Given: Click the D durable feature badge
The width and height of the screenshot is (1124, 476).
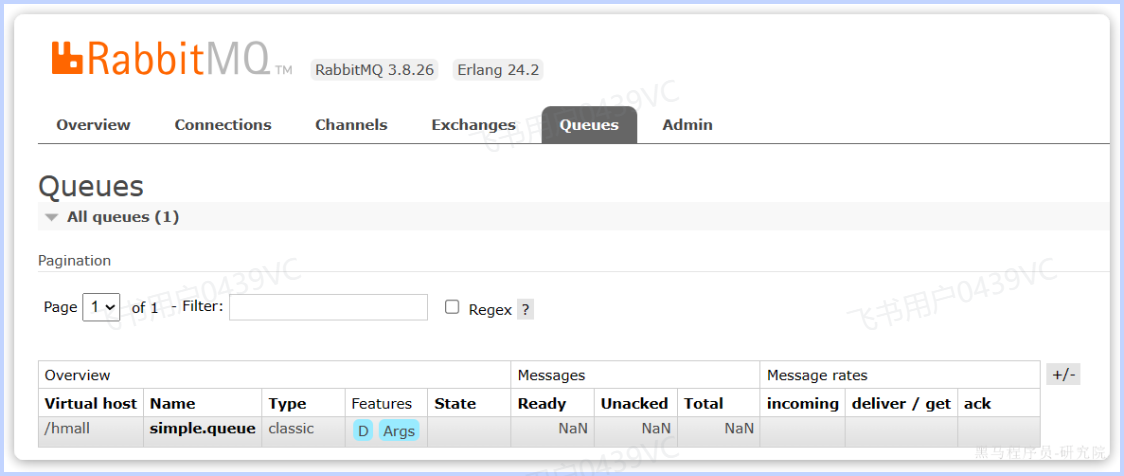Looking at the screenshot, I should point(363,431).
